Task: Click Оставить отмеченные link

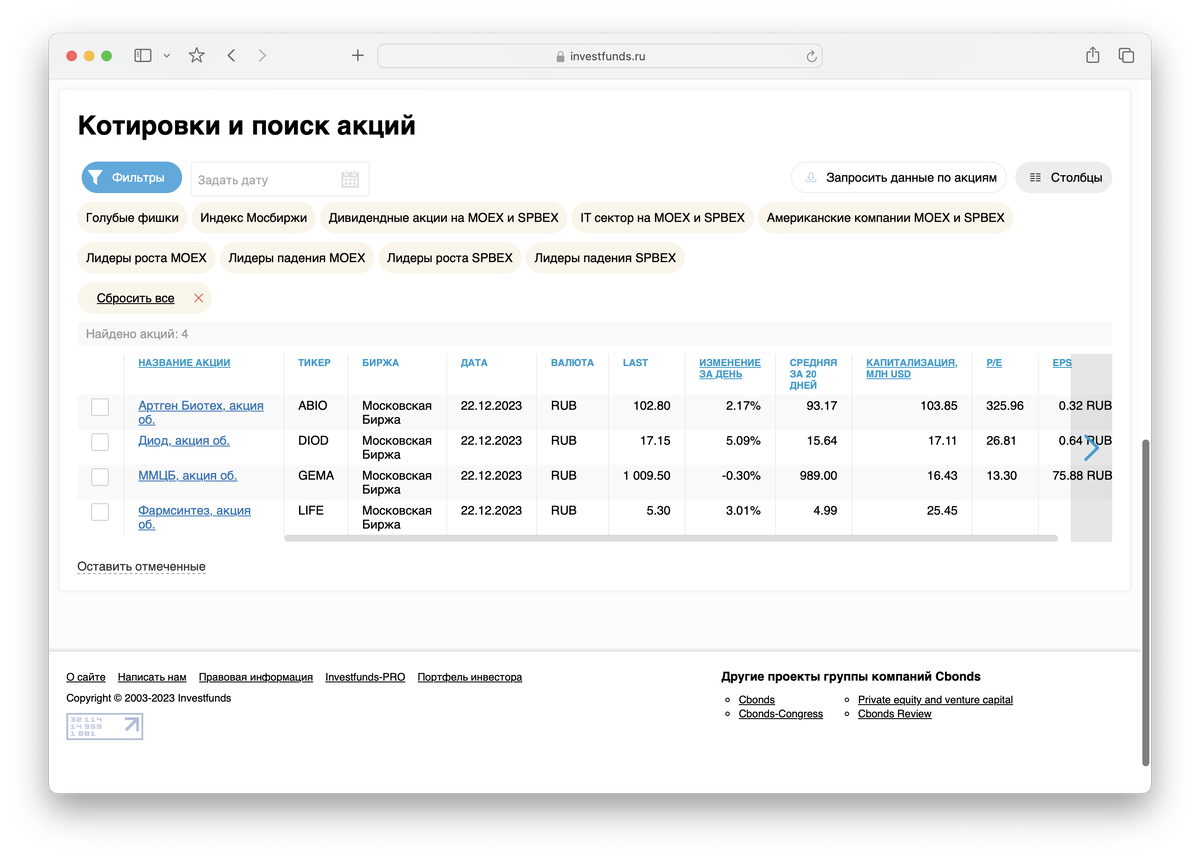Action: coord(141,567)
